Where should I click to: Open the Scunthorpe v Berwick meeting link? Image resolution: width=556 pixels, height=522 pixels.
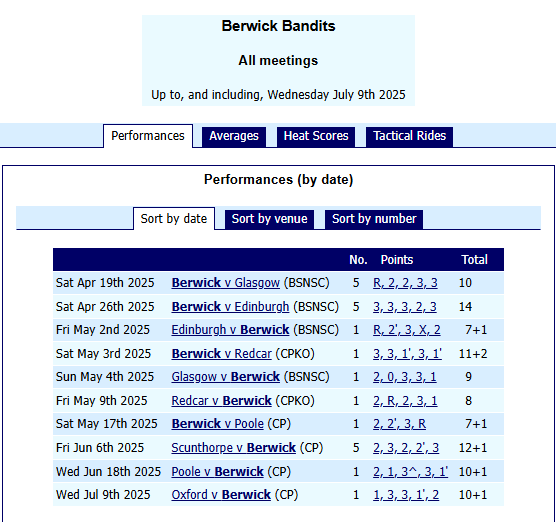point(234,448)
